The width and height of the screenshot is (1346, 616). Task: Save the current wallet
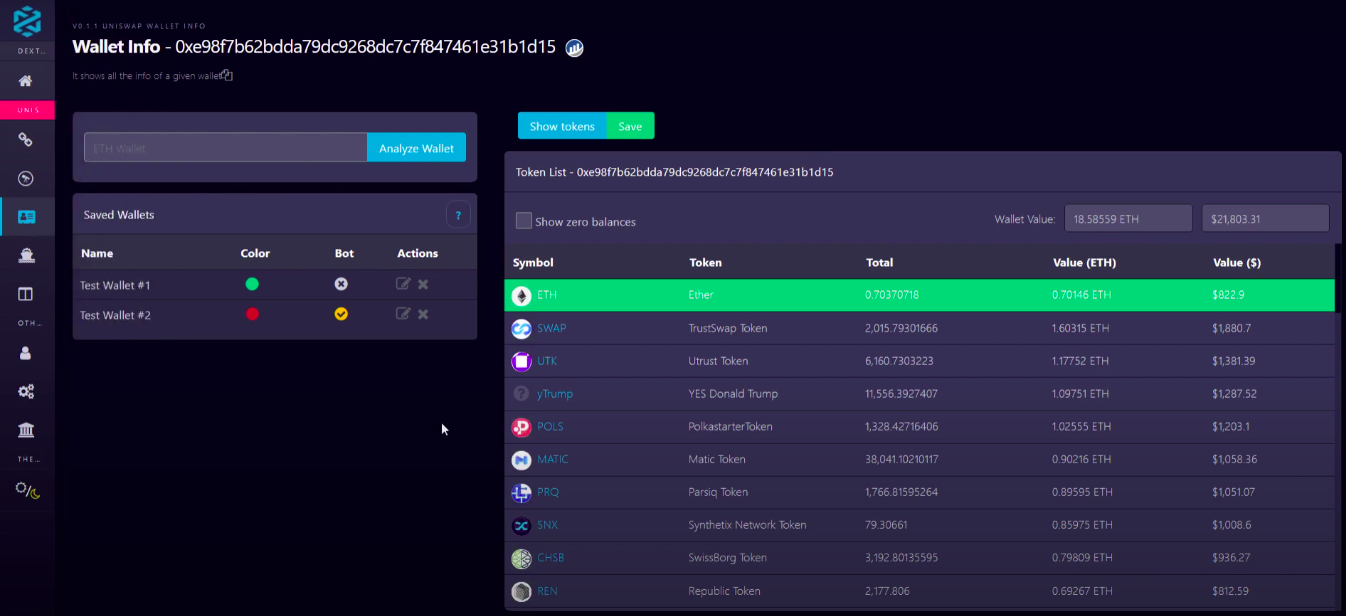[630, 126]
